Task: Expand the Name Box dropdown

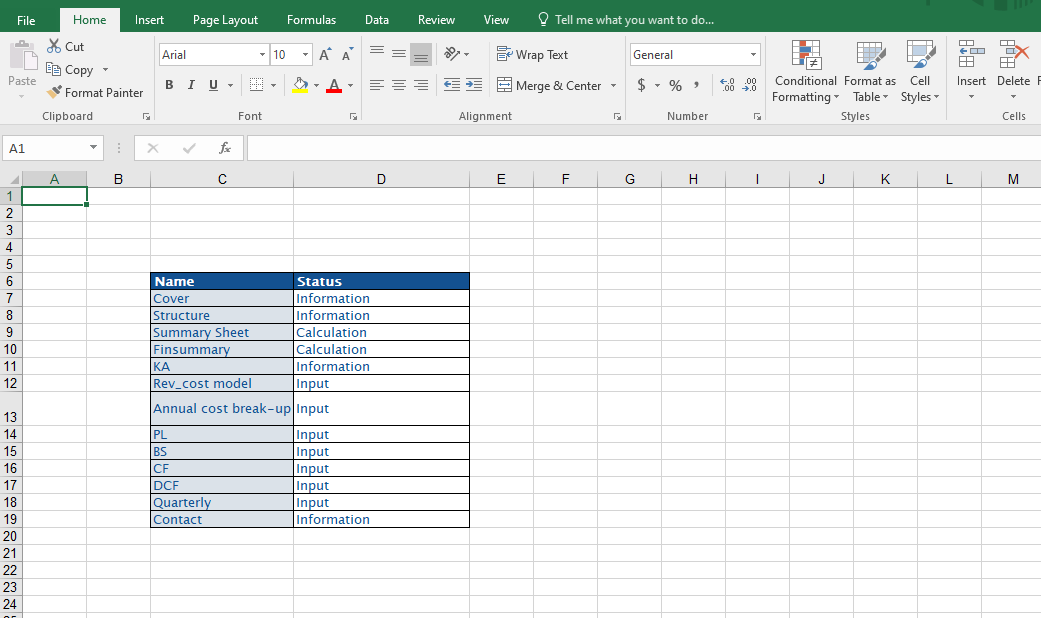Action: 94,147
